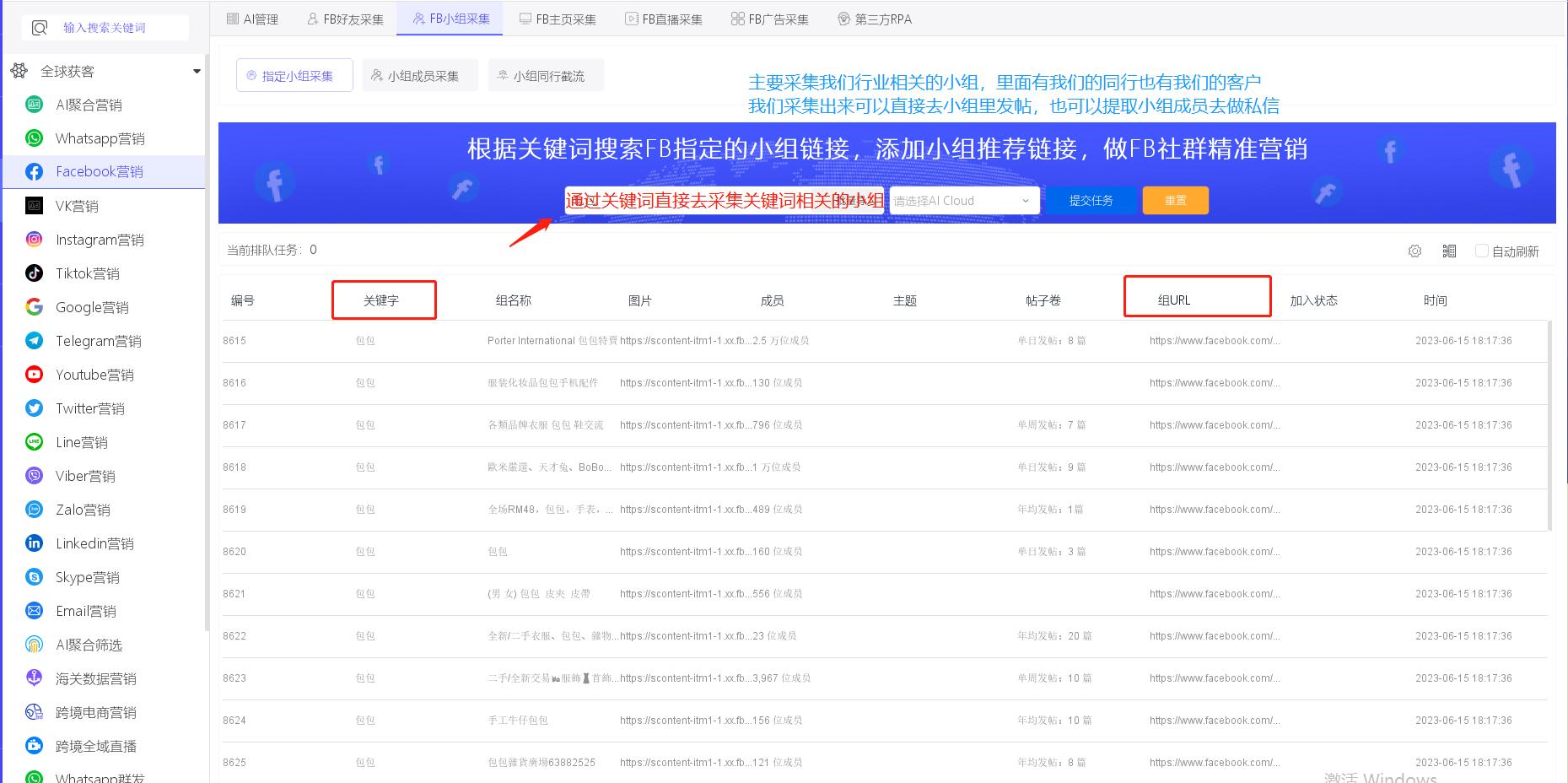Open the column display icon next to settings
1568x783 pixels.
click(x=1450, y=251)
